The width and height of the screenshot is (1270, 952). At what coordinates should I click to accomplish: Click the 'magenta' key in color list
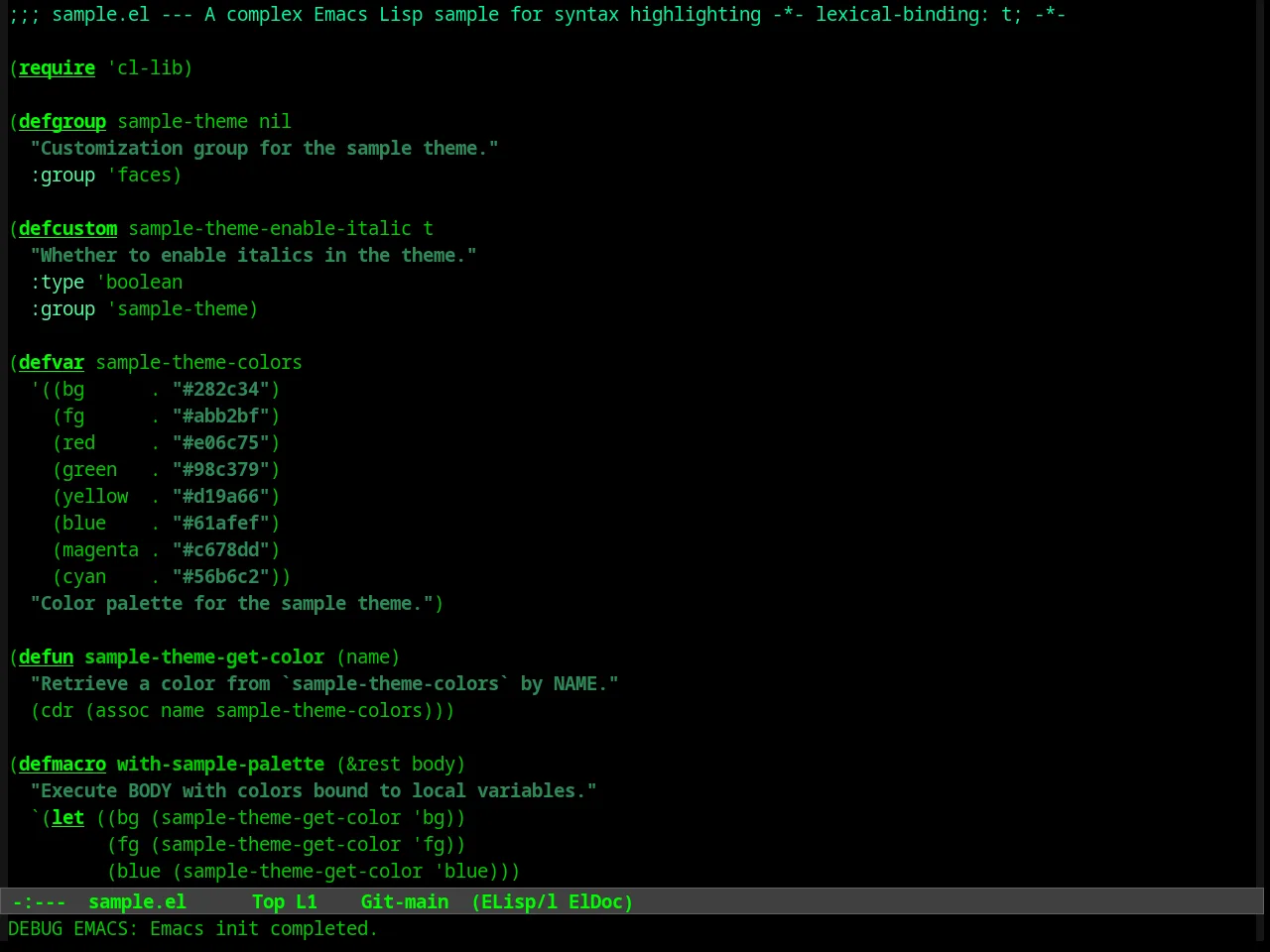[100, 549]
